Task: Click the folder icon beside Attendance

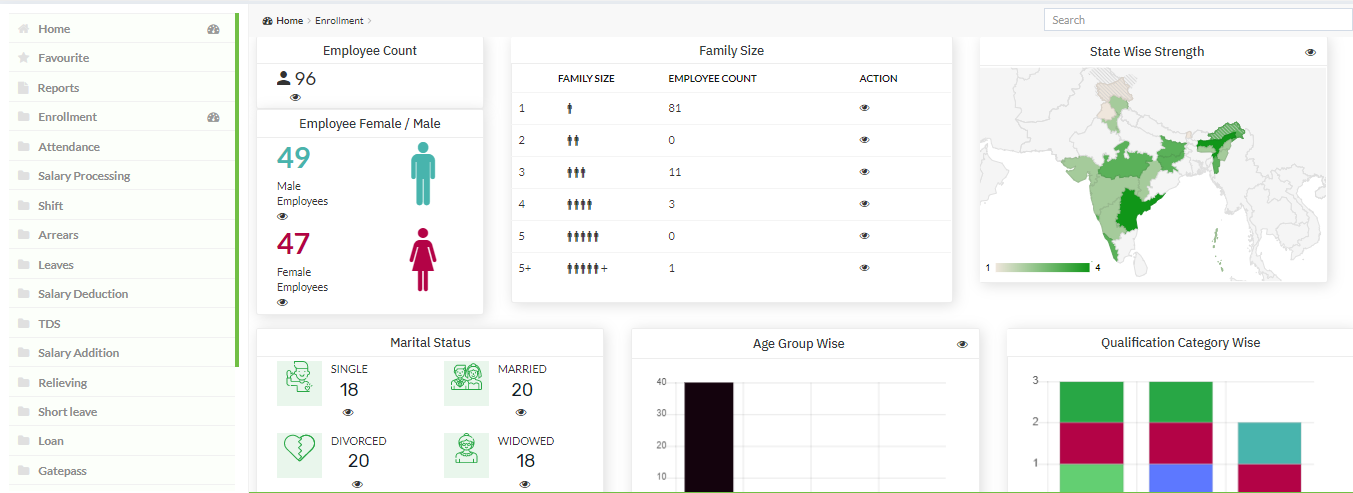Action: coord(23,147)
